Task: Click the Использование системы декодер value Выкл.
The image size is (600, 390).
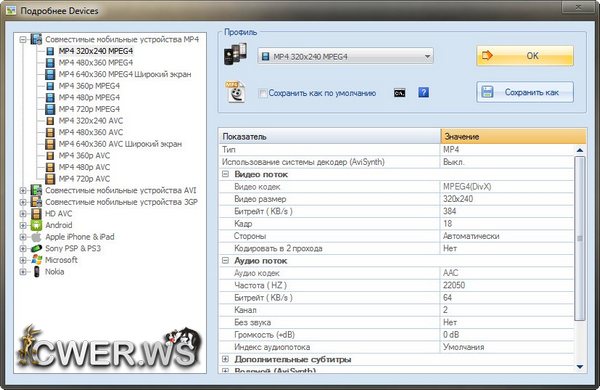Action: [453, 162]
